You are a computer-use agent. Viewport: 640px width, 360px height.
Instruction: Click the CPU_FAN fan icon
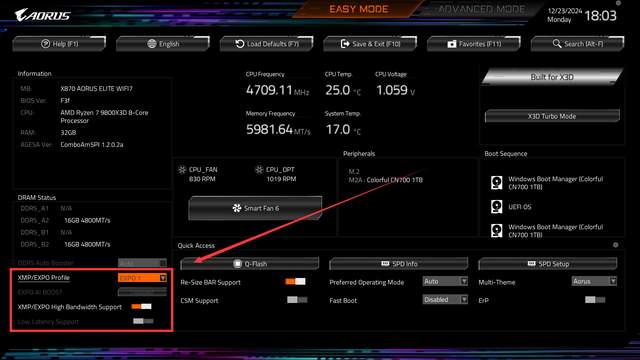[x=182, y=170]
